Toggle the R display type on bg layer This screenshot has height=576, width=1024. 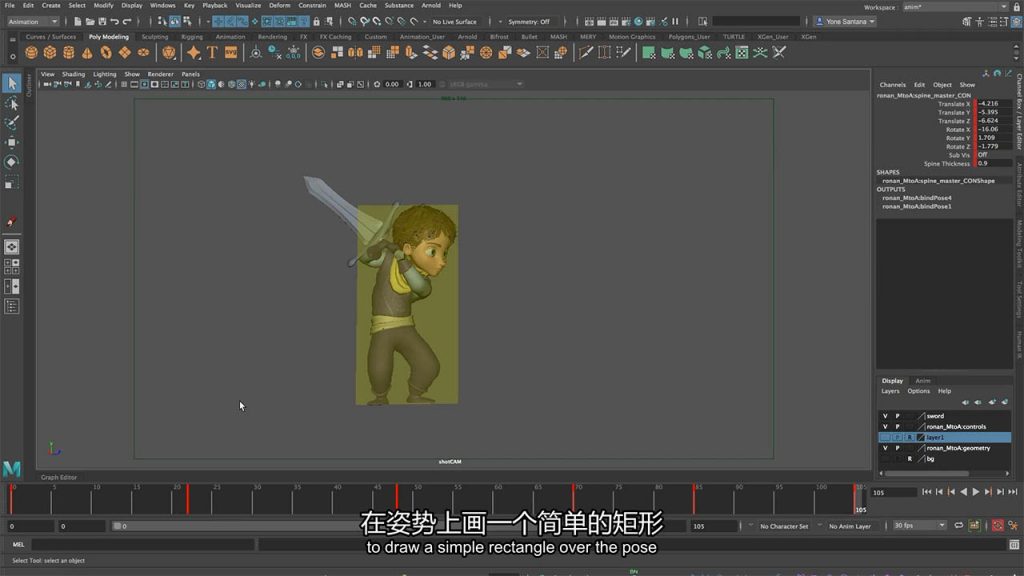(x=910, y=459)
